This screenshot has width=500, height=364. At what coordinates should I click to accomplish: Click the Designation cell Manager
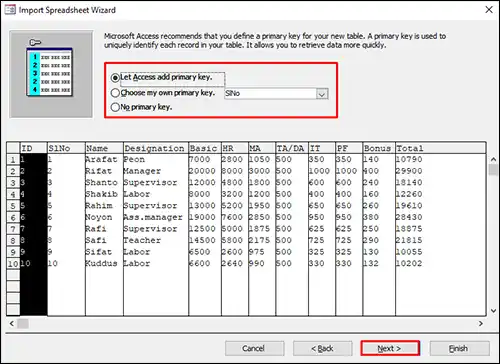point(142,171)
